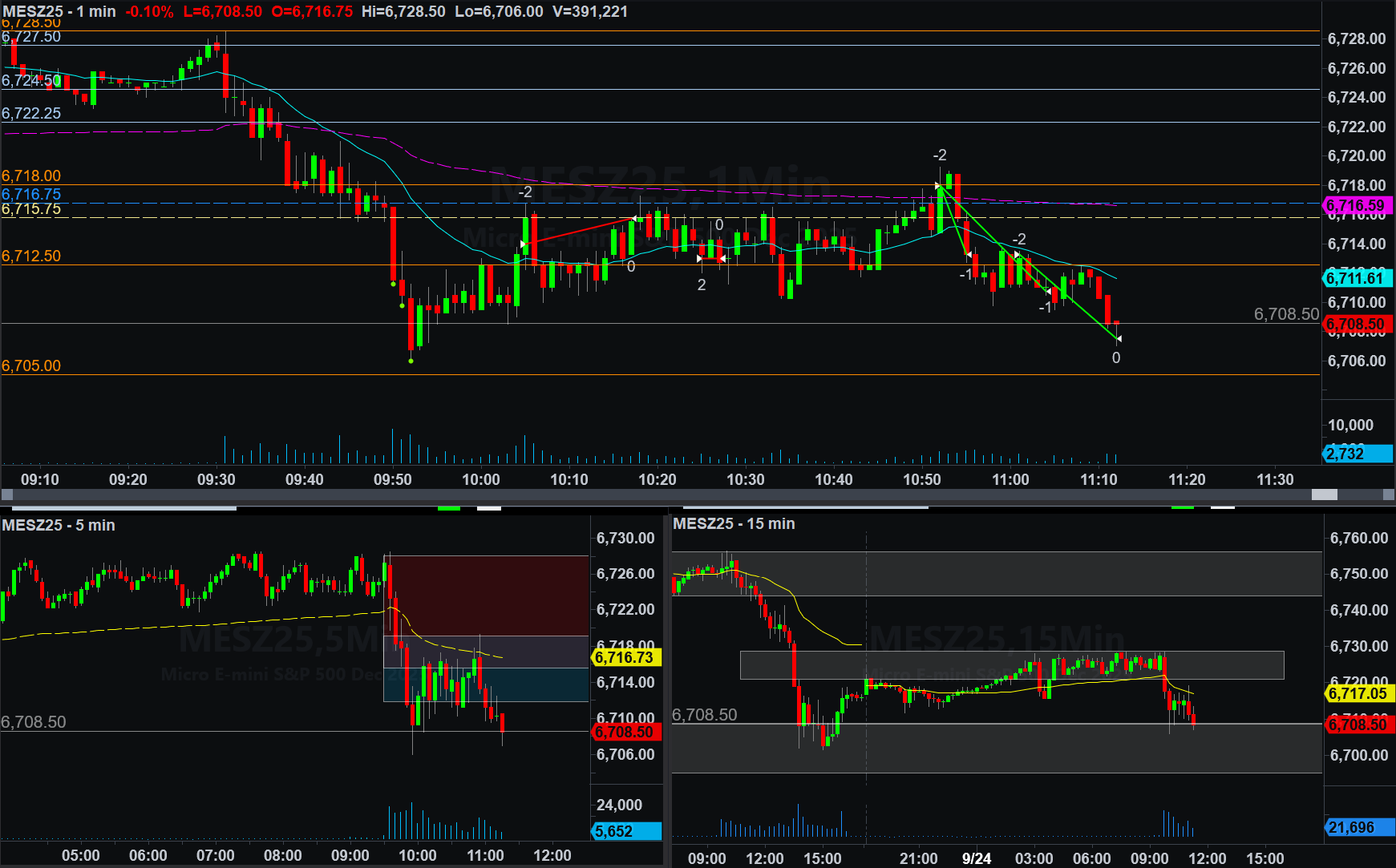Click the blue 5,652 volume tag
Image resolution: width=1396 pixels, height=868 pixels.
625,831
